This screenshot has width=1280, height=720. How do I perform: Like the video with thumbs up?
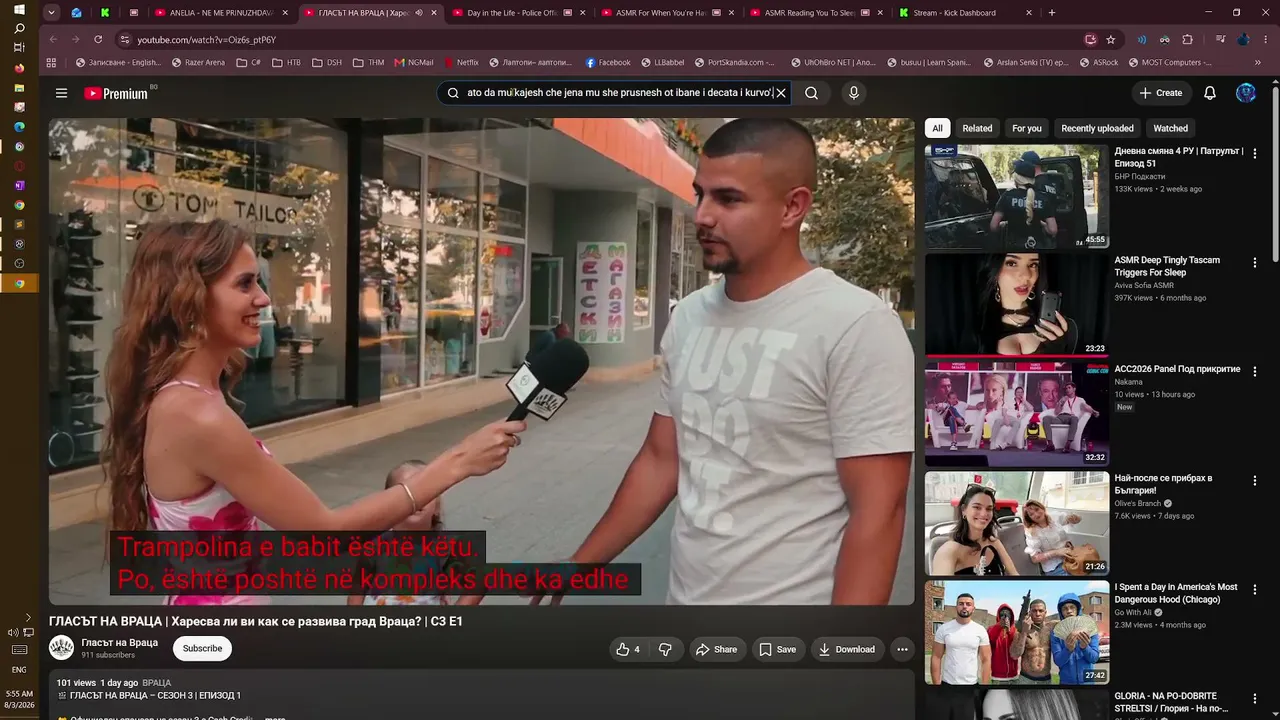pyautogui.click(x=628, y=649)
